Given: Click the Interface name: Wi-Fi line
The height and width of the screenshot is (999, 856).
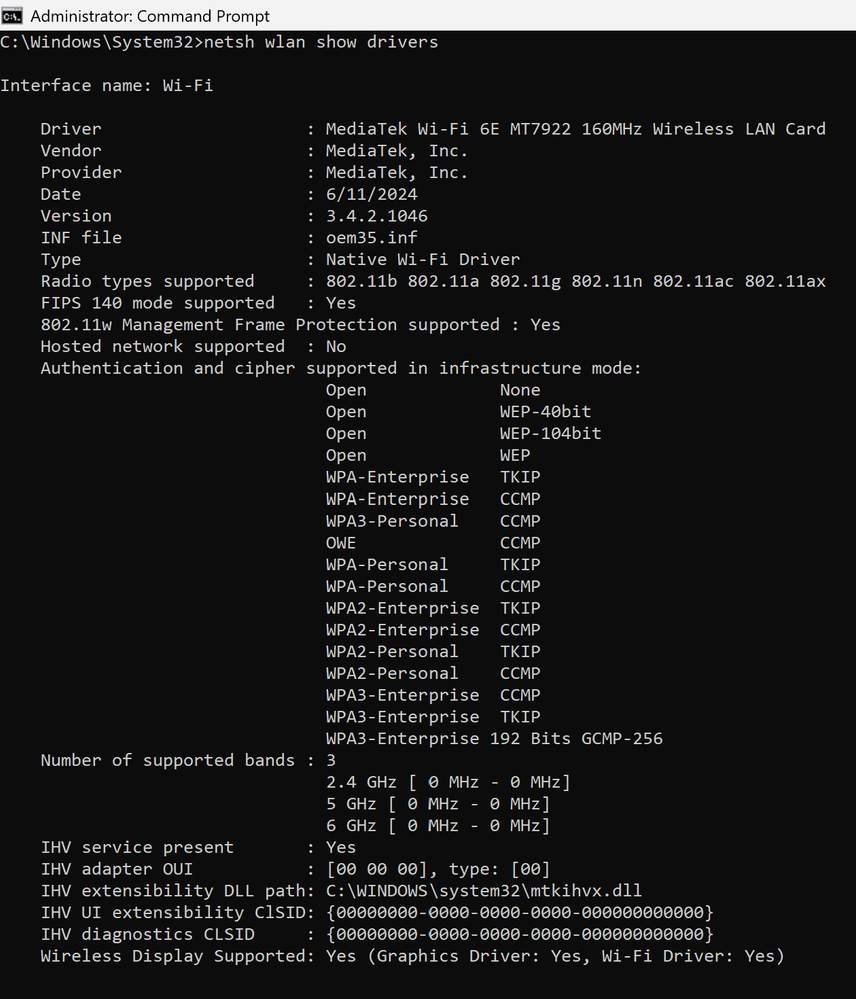Looking at the screenshot, I should (x=106, y=85).
